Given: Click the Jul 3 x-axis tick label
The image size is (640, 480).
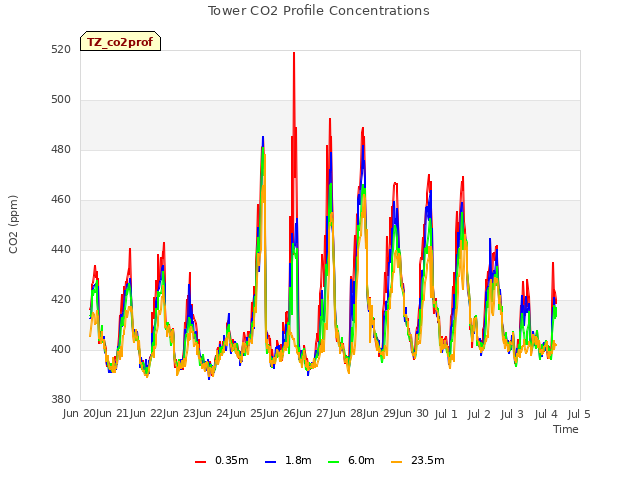Looking at the screenshot, I should pyautogui.click(x=512, y=414).
